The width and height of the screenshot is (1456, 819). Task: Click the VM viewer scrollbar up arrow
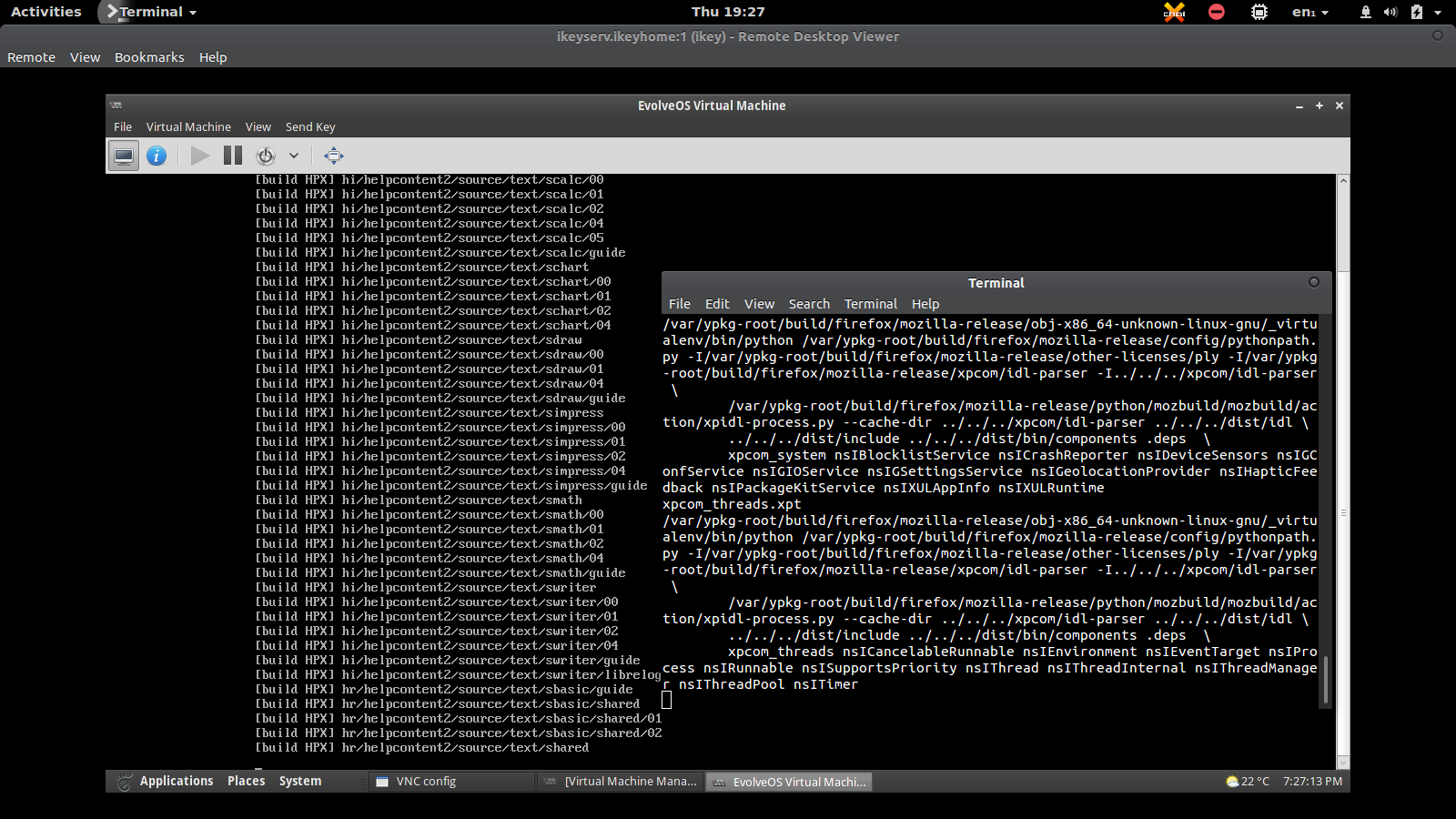(x=1343, y=181)
